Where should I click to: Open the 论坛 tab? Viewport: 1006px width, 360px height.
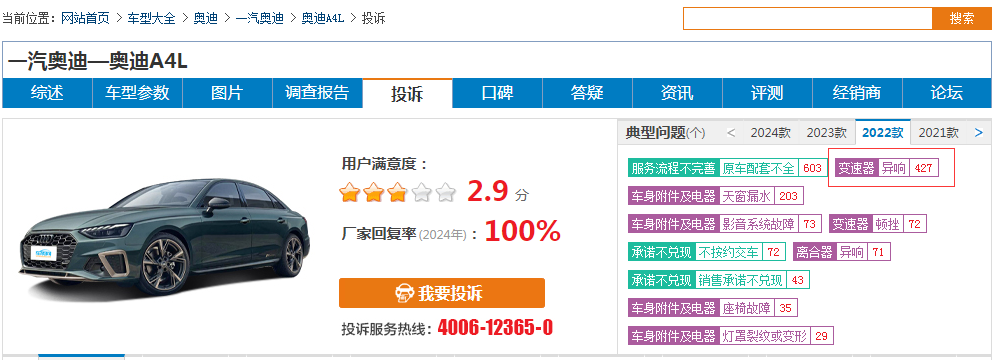click(x=947, y=93)
